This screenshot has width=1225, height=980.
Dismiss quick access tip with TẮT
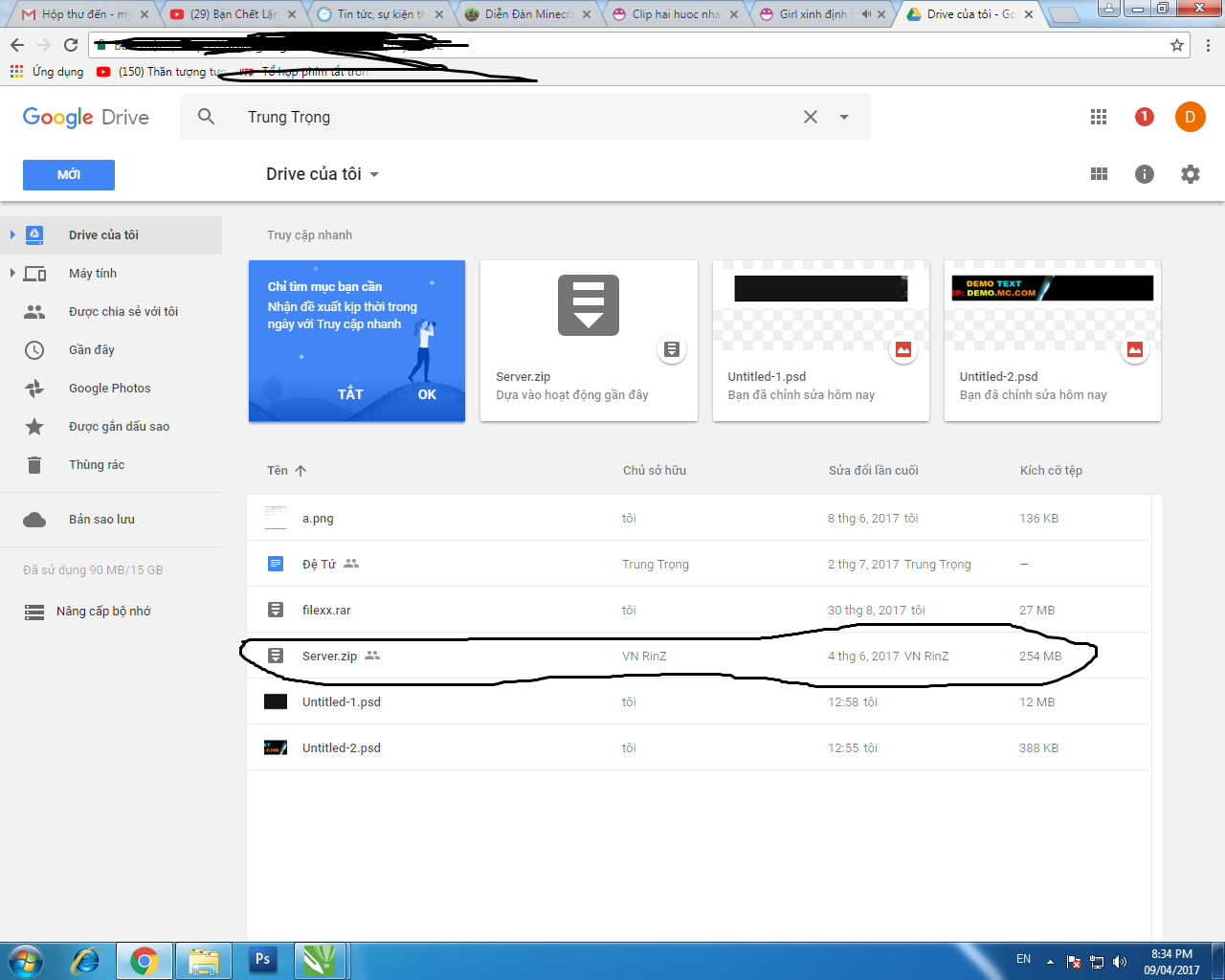pos(350,394)
